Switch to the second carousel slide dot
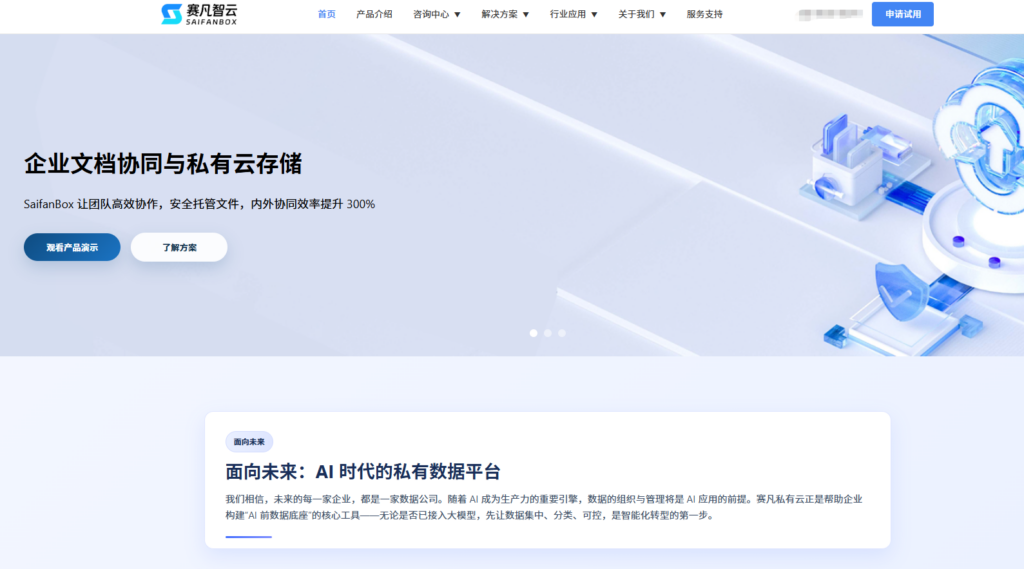 [548, 333]
